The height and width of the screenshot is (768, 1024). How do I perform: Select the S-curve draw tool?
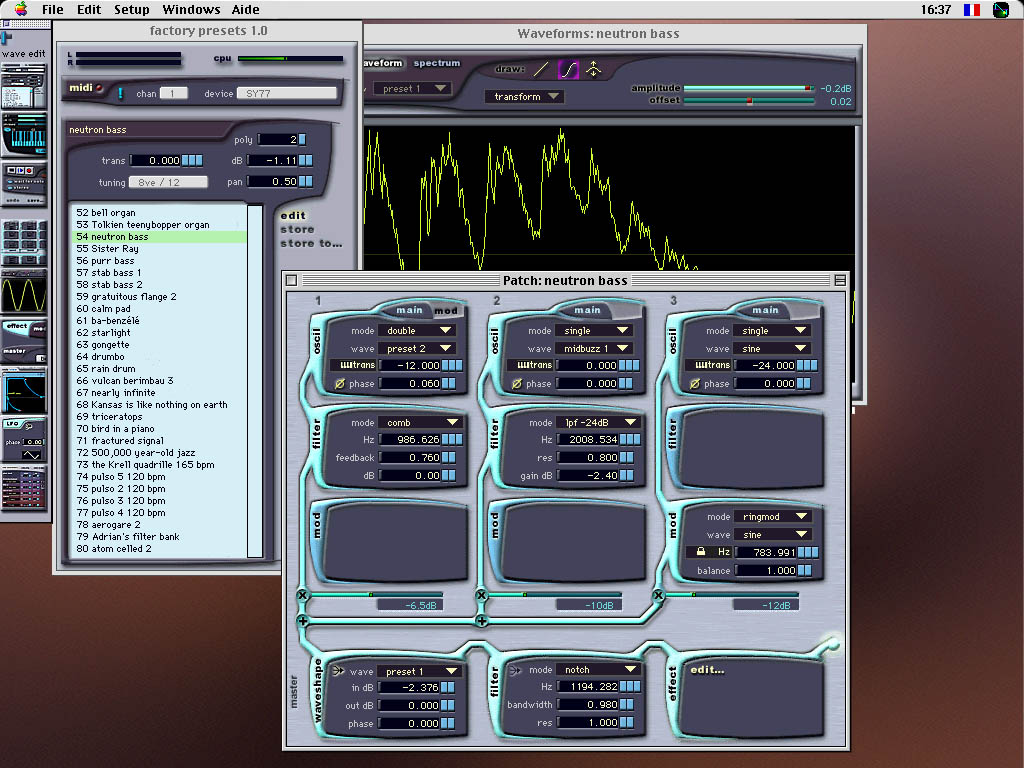(x=568, y=69)
